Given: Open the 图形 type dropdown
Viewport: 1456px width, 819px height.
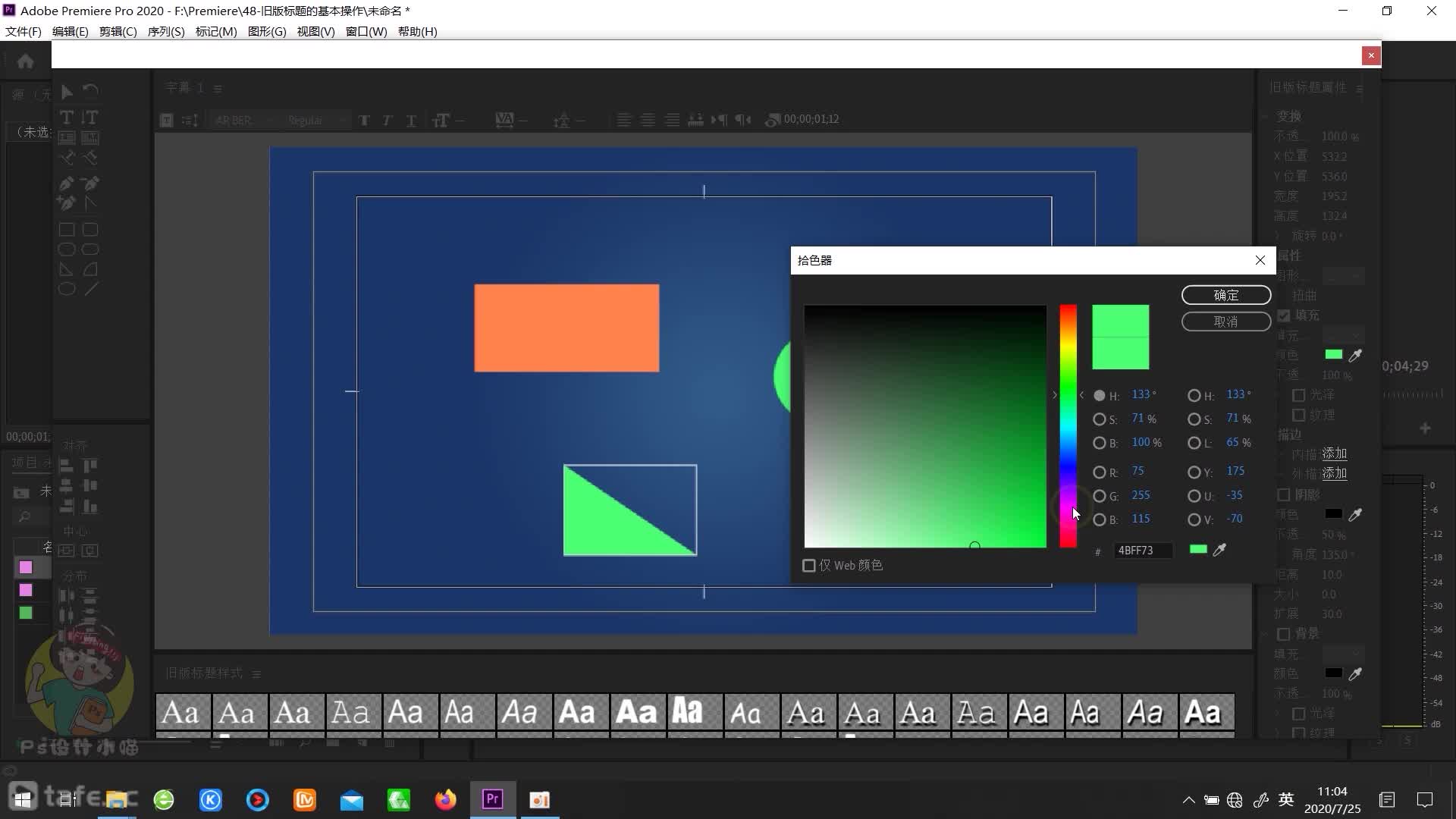Looking at the screenshot, I should click(x=1343, y=276).
